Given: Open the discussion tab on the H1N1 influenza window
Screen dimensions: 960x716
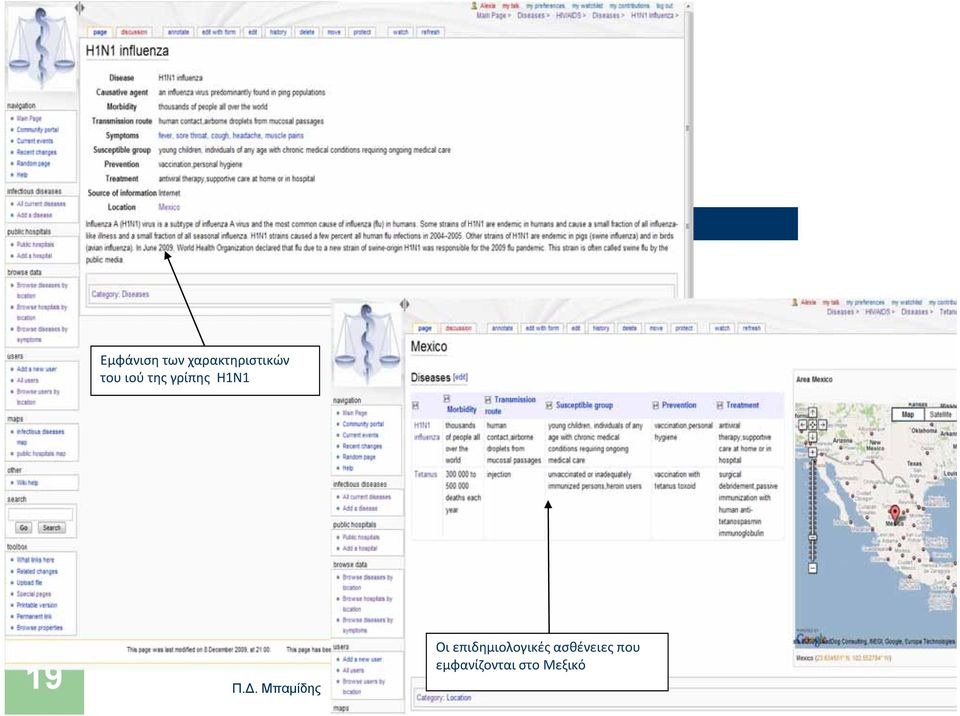Looking at the screenshot, I should point(133,32).
